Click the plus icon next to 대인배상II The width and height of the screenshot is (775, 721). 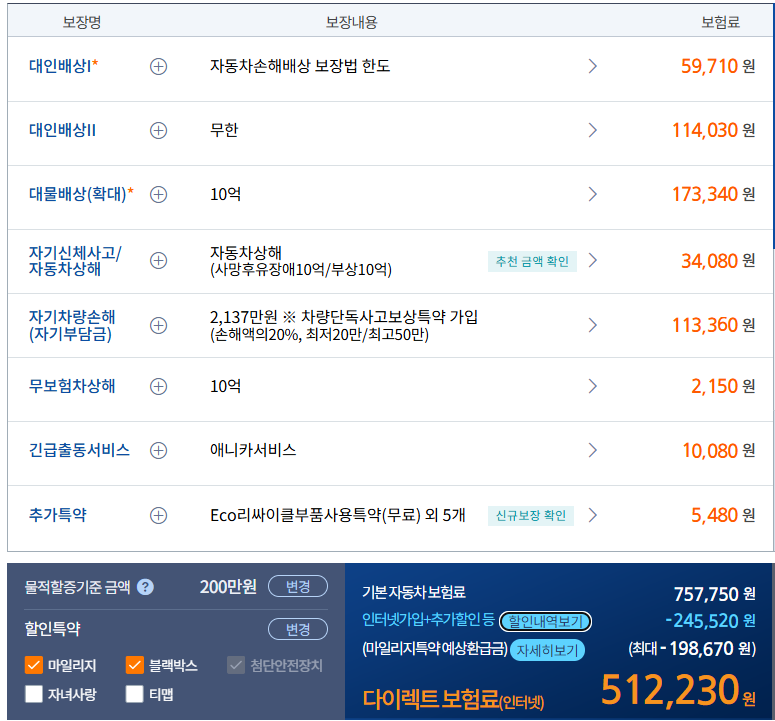(158, 130)
